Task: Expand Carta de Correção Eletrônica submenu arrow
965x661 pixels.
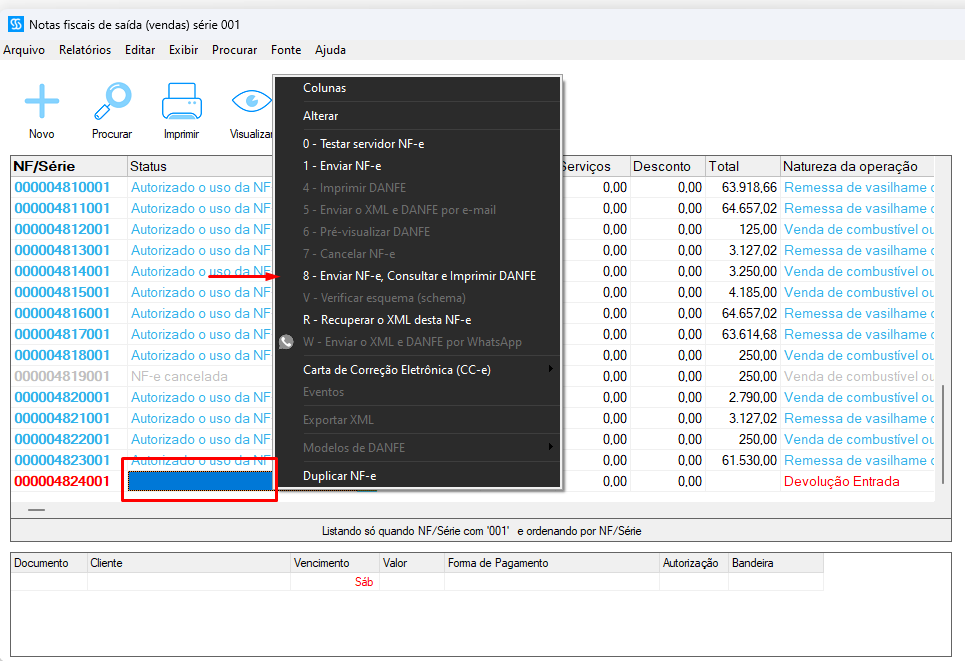Action: (551, 369)
